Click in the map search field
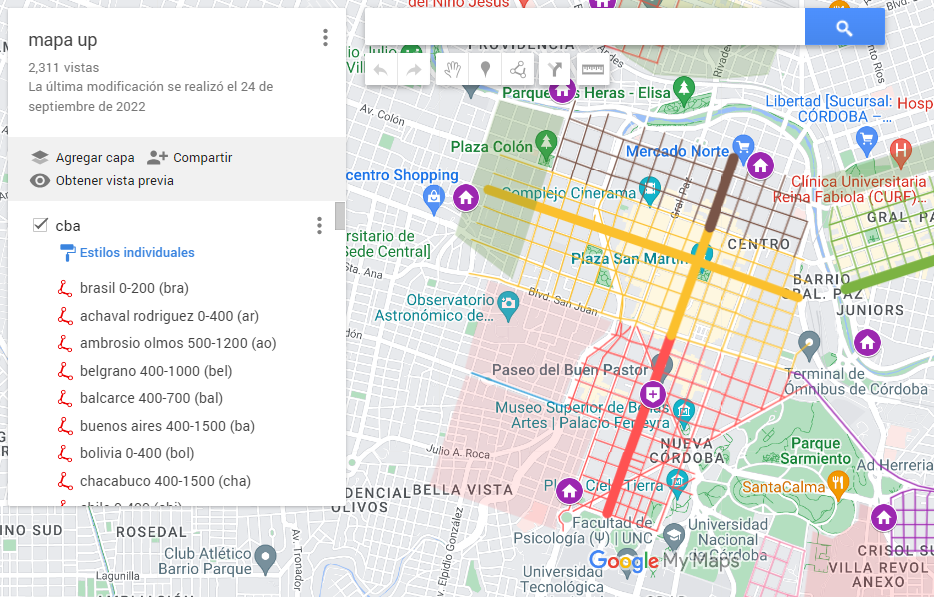This screenshot has width=934, height=597. [x=585, y=28]
